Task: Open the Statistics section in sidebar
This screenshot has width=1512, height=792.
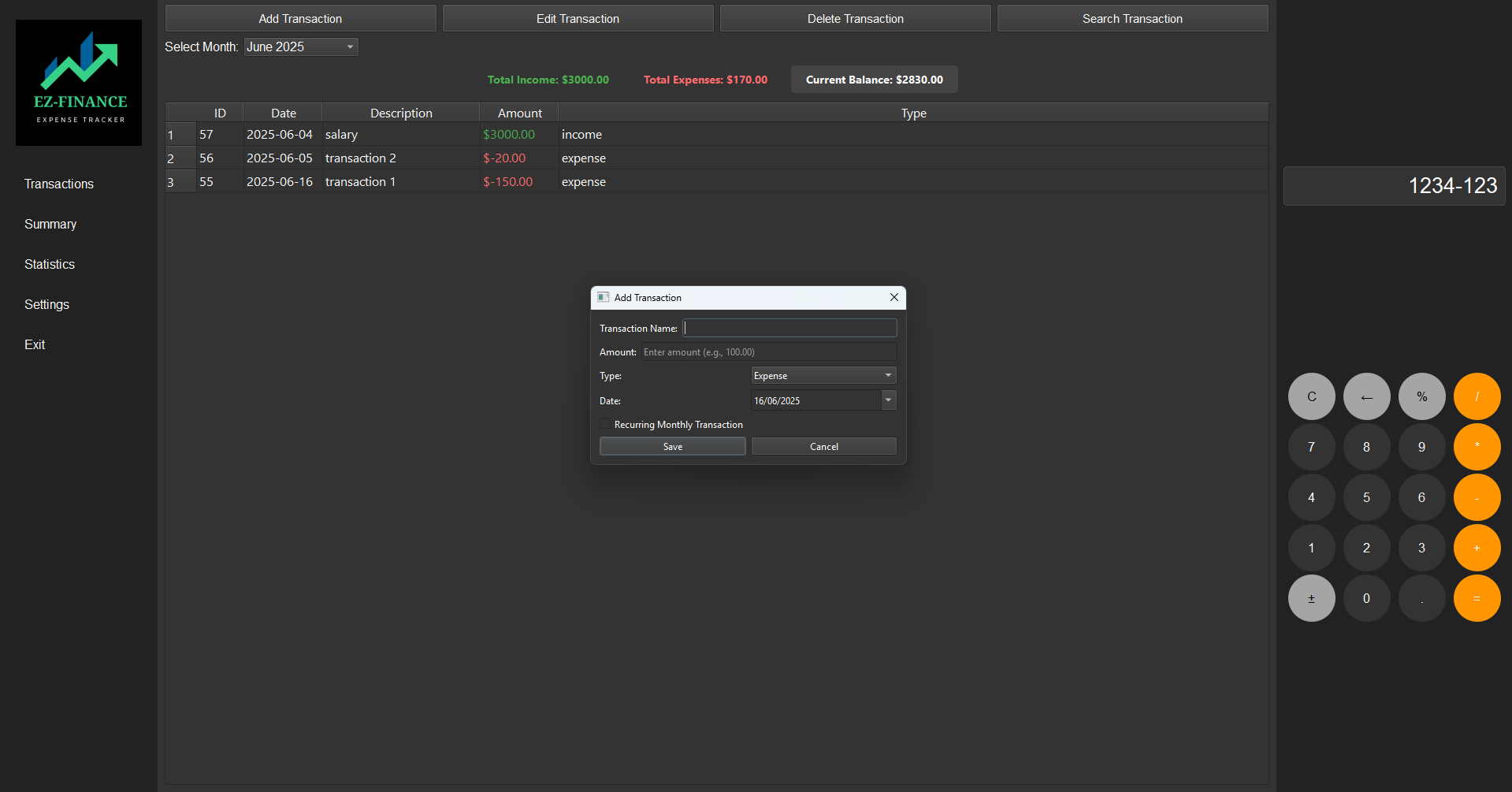Action: (x=50, y=264)
